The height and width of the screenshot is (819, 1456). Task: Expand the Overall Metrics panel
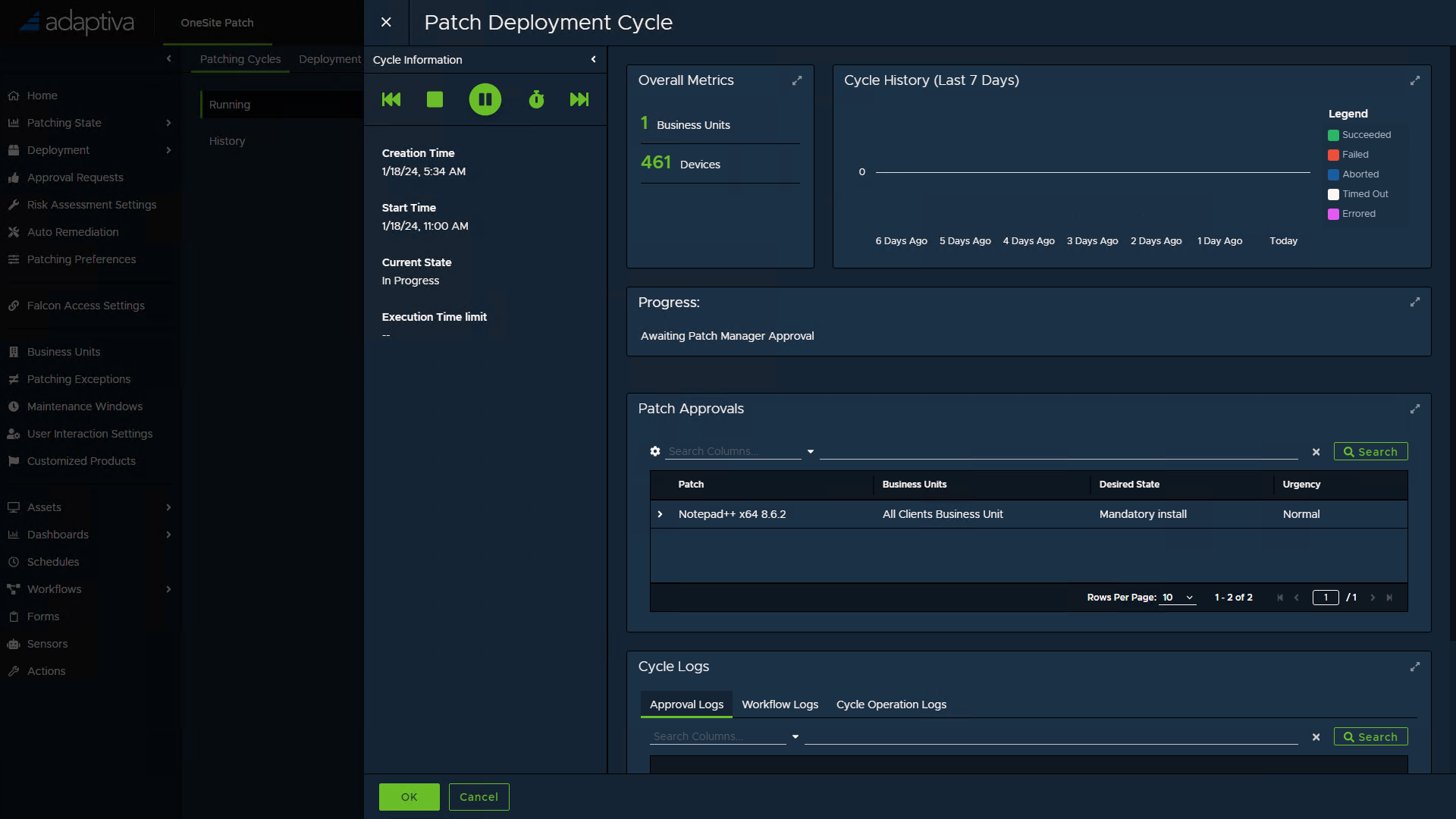click(x=797, y=80)
